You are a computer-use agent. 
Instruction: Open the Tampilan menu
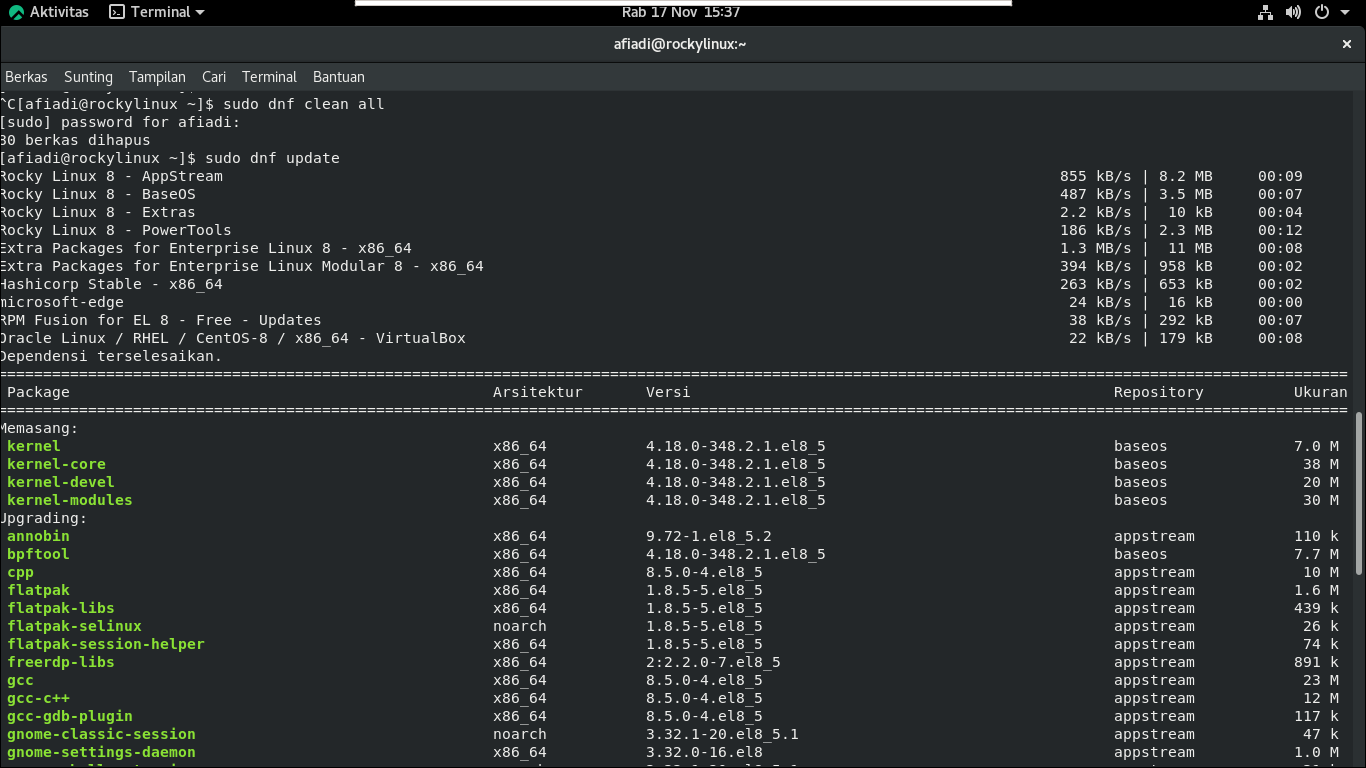[x=157, y=77]
